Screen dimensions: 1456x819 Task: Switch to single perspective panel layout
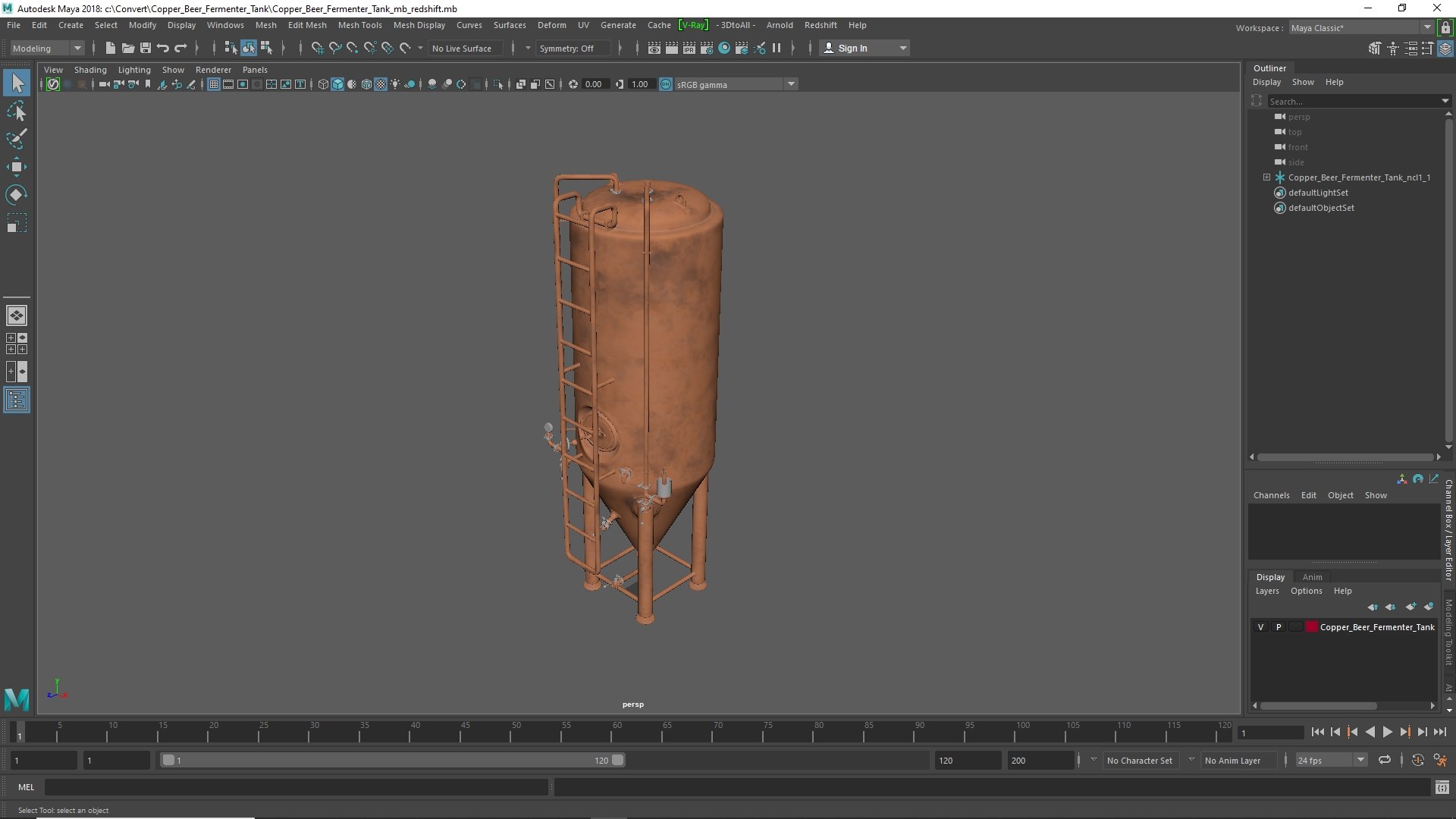(17, 315)
